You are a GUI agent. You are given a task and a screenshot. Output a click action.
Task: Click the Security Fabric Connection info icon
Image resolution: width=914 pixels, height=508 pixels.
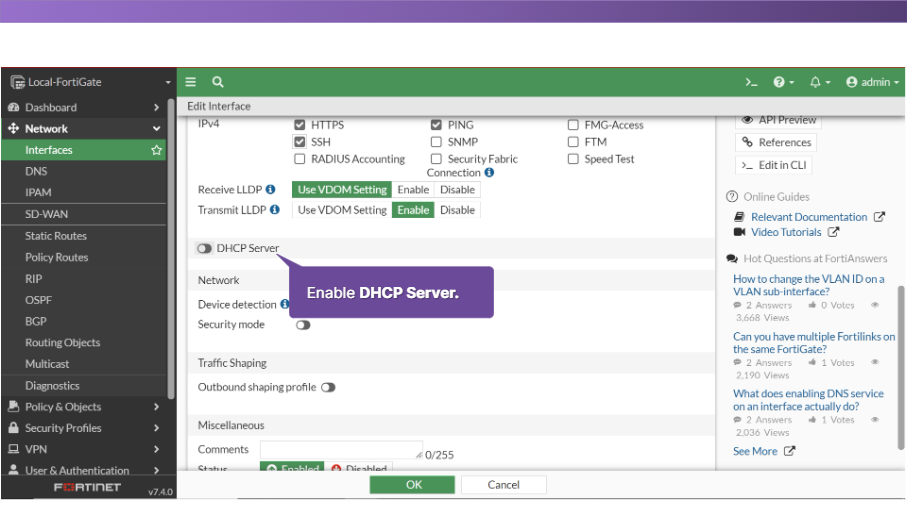pyautogui.click(x=489, y=173)
